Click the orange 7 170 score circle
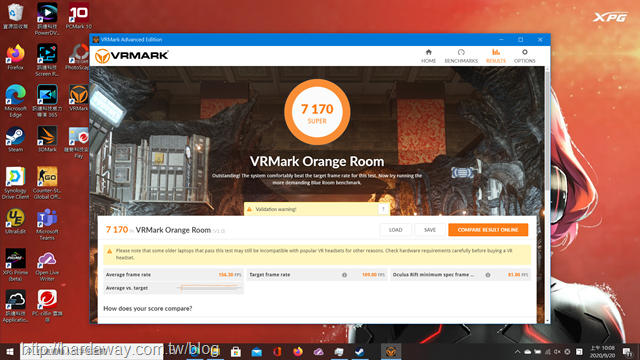640x360 pixels. (x=317, y=112)
